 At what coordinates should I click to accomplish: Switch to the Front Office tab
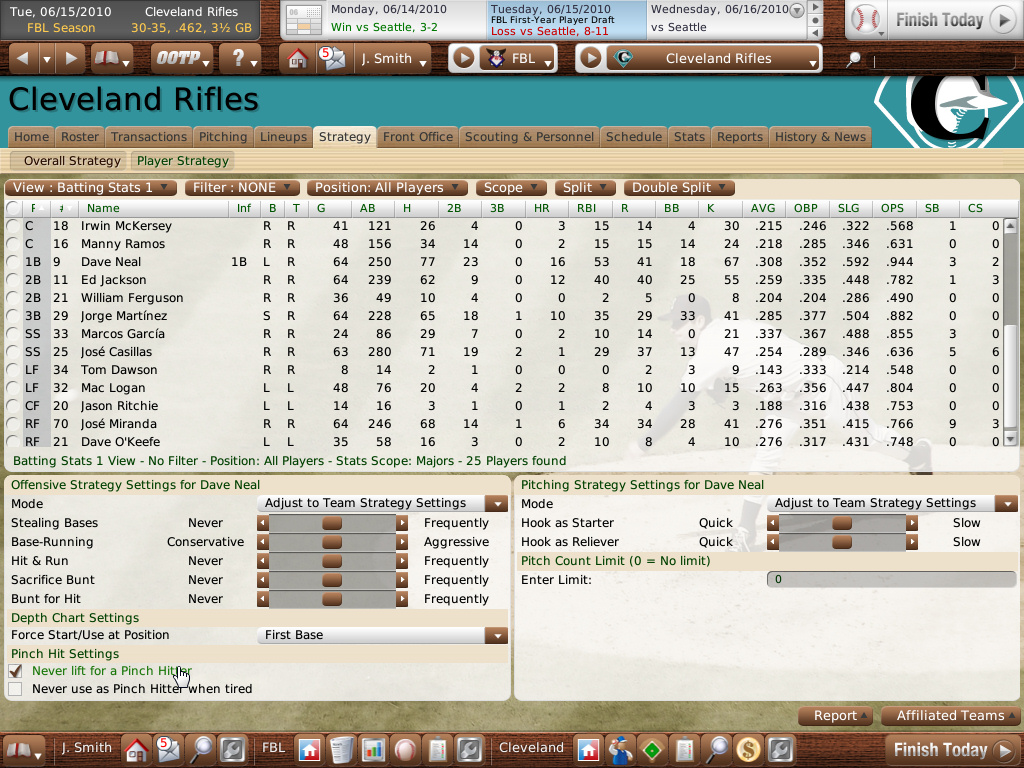point(417,137)
